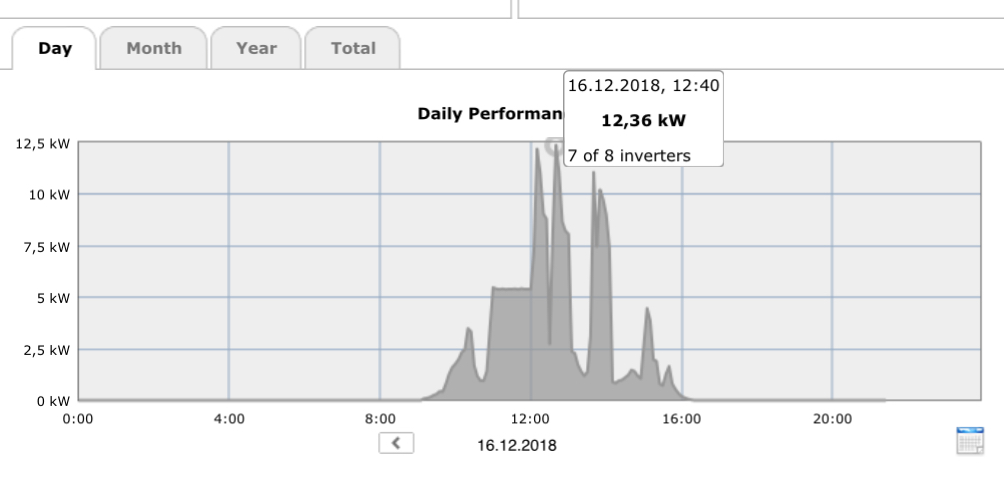Open the Month tab

coord(154,48)
